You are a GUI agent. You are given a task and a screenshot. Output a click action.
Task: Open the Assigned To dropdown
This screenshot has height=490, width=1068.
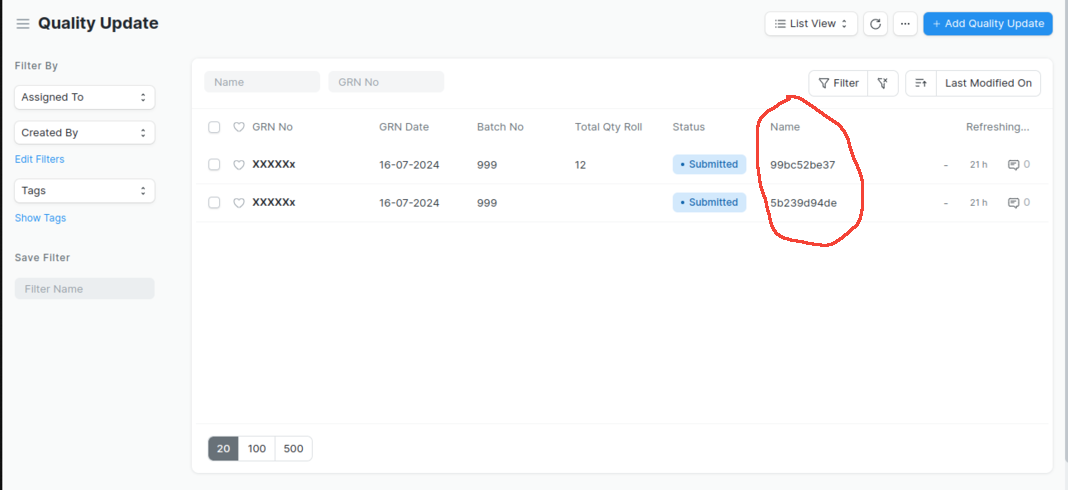coord(84,97)
